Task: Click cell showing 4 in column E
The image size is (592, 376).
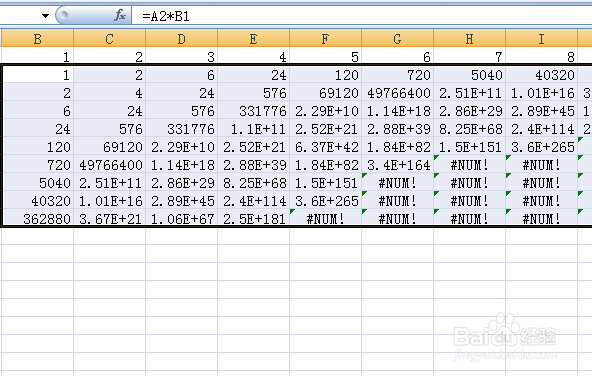Action: (x=253, y=57)
